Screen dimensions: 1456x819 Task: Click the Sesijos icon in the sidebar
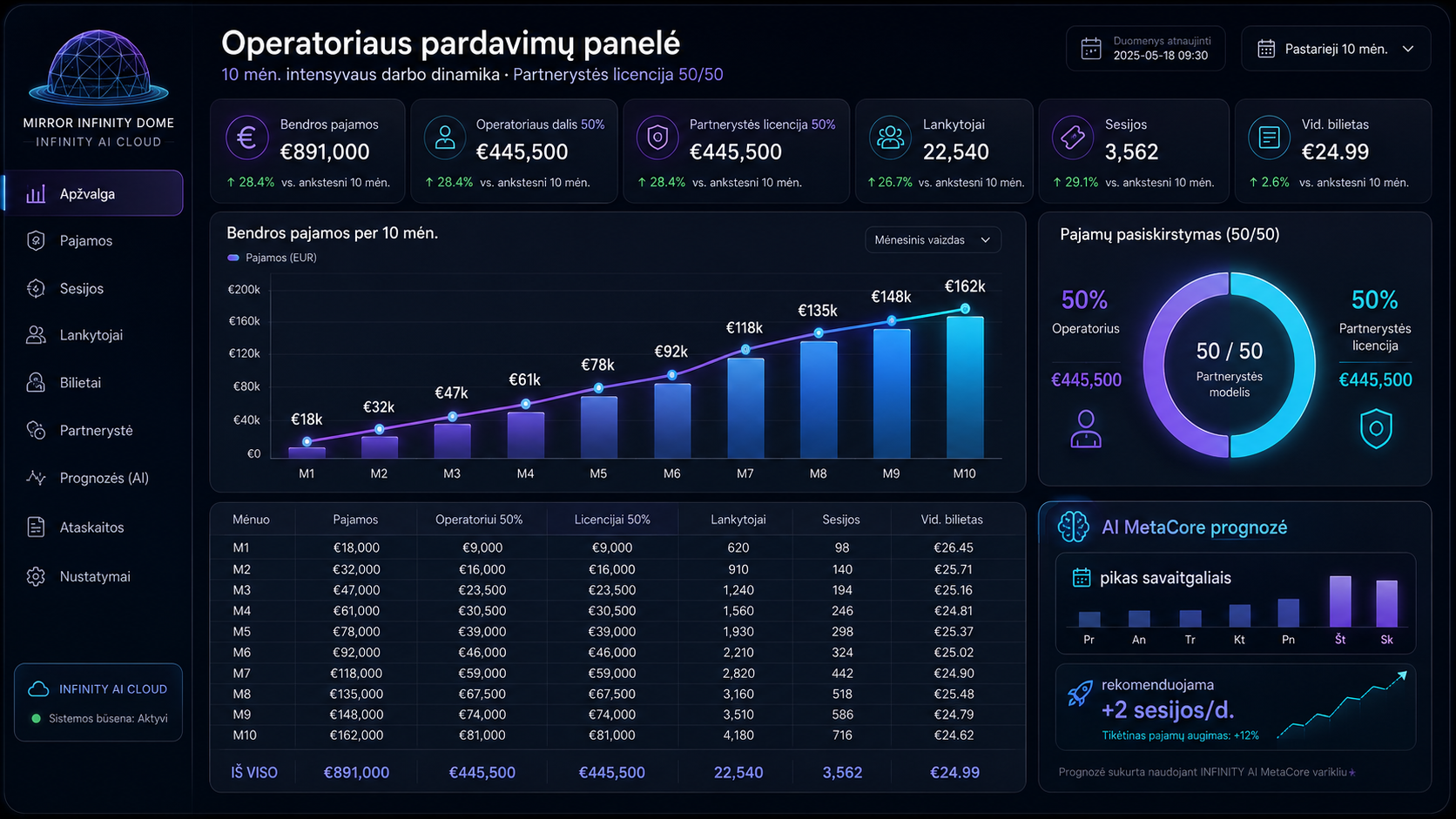(36, 288)
